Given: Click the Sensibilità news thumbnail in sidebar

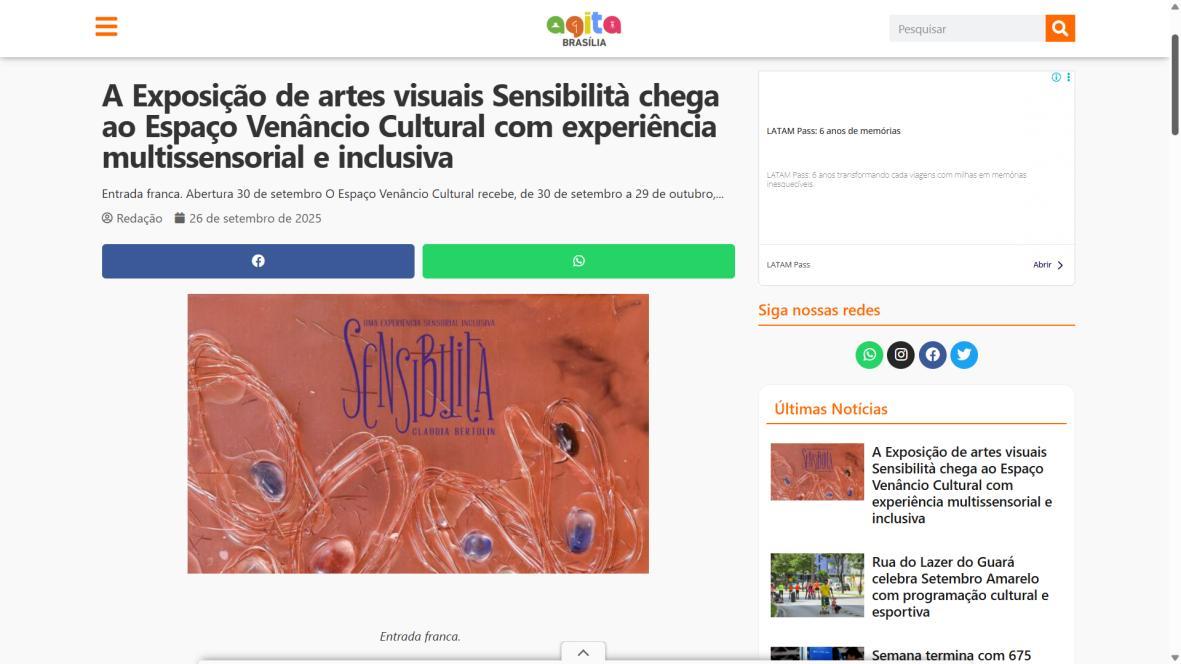Looking at the screenshot, I should [817, 472].
